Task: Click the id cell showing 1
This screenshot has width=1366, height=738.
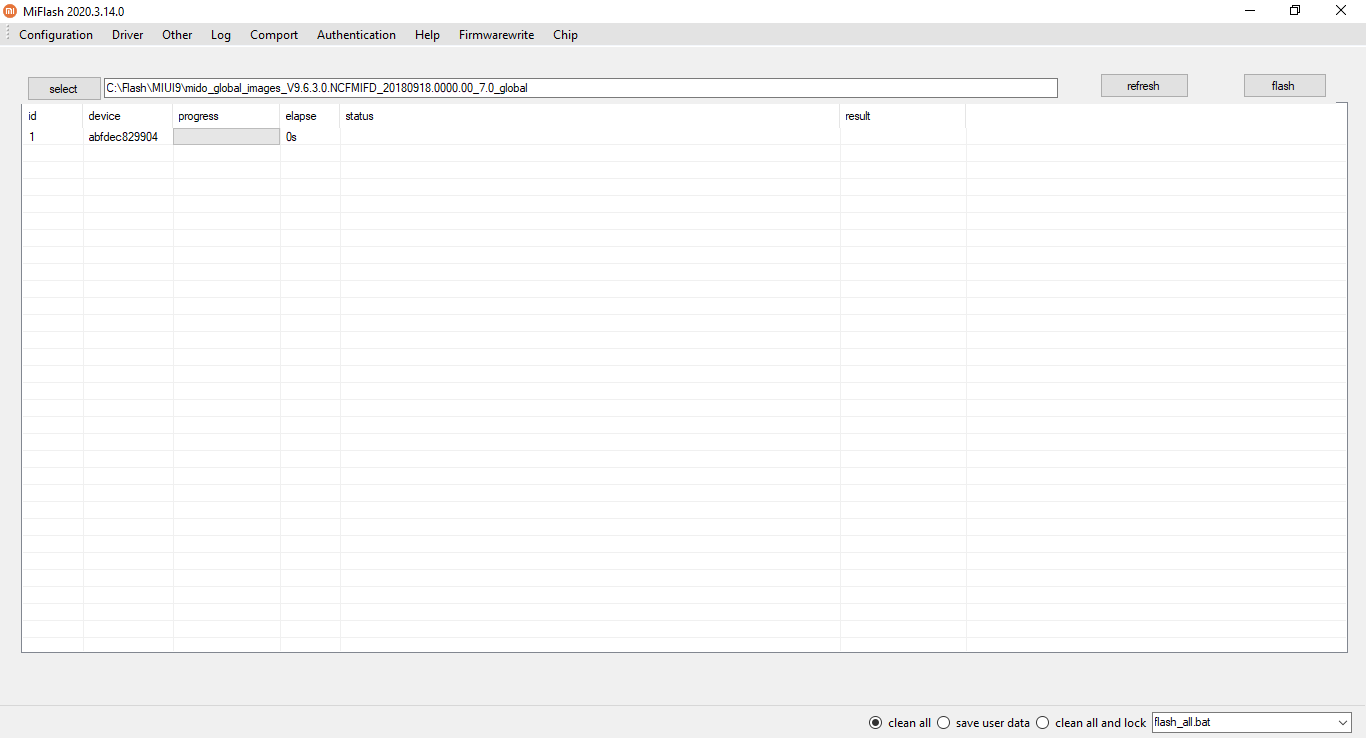Action: [x=52, y=137]
